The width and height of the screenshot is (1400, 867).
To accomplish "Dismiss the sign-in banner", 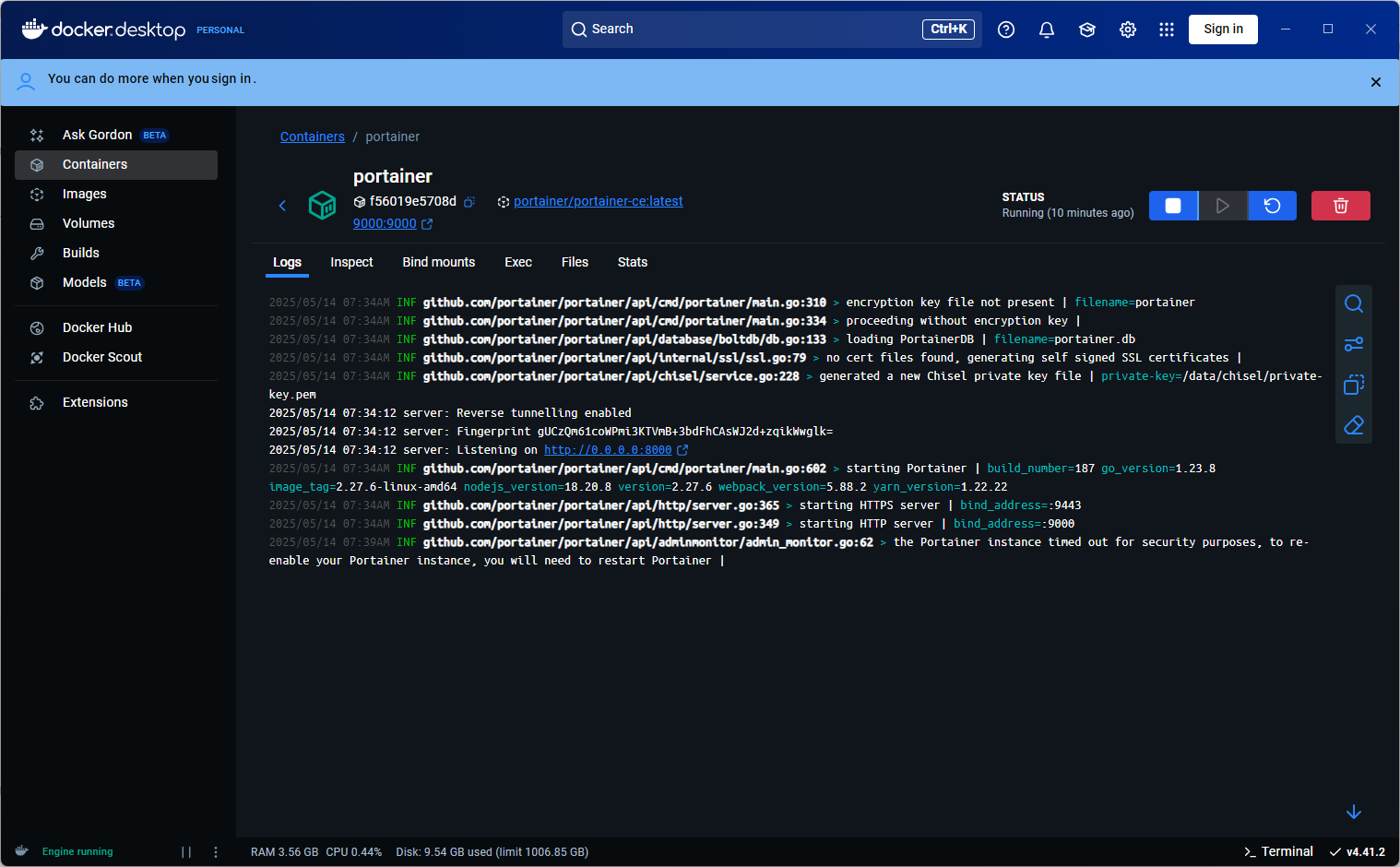I will pos(1376,82).
